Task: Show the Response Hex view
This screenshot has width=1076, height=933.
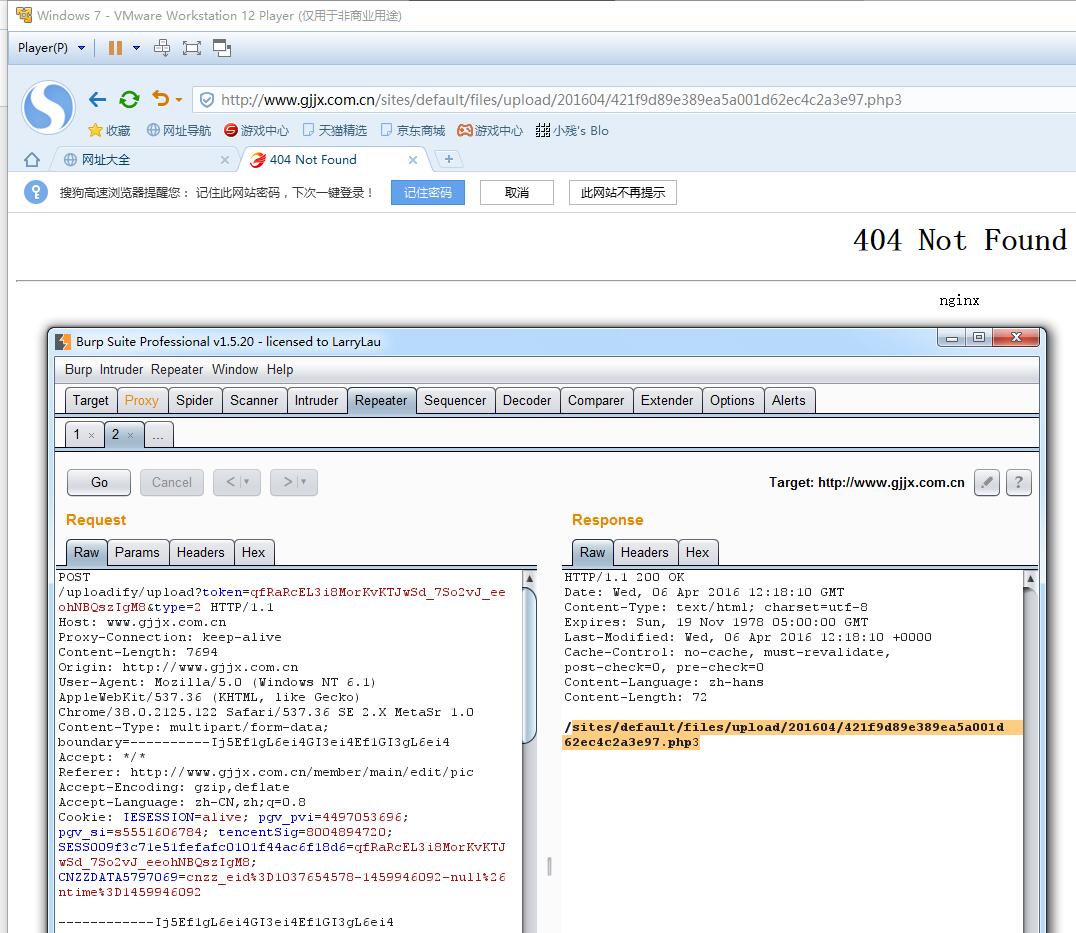Action: pos(697,552)
